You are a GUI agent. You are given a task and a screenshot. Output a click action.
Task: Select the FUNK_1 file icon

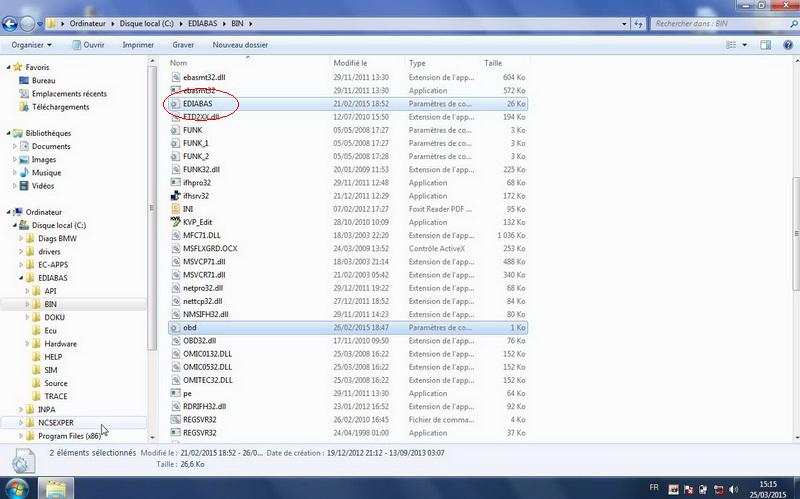175,143
